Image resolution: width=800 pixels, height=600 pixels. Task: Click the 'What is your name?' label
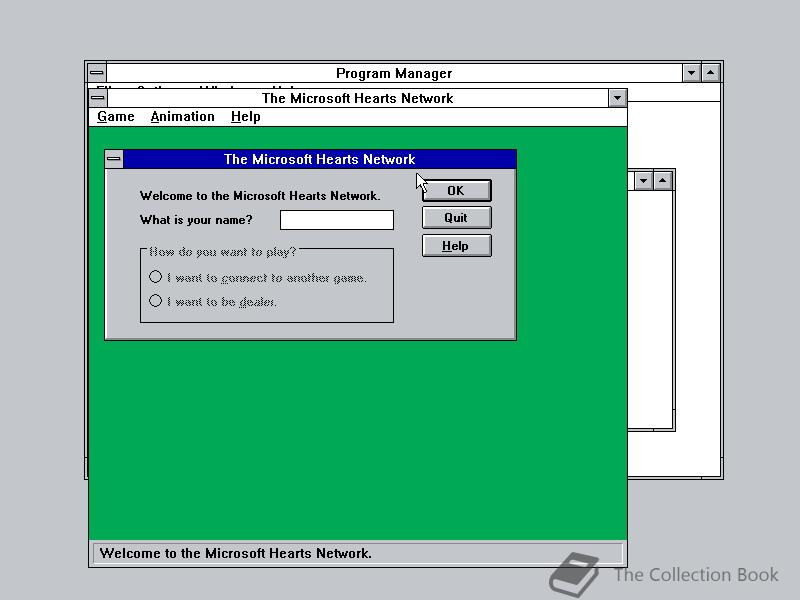(196, 220)
